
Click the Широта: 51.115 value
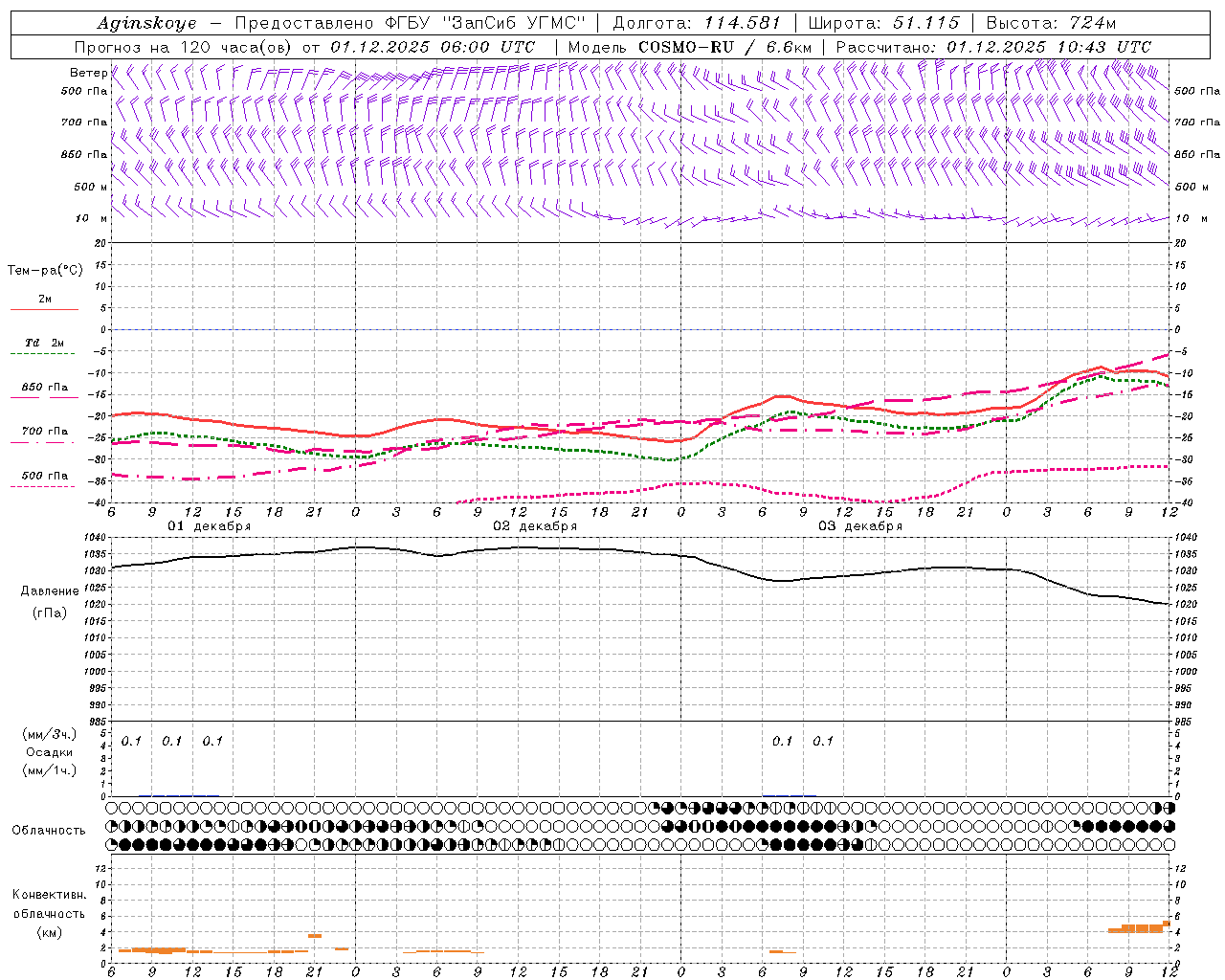coord(883,23)
